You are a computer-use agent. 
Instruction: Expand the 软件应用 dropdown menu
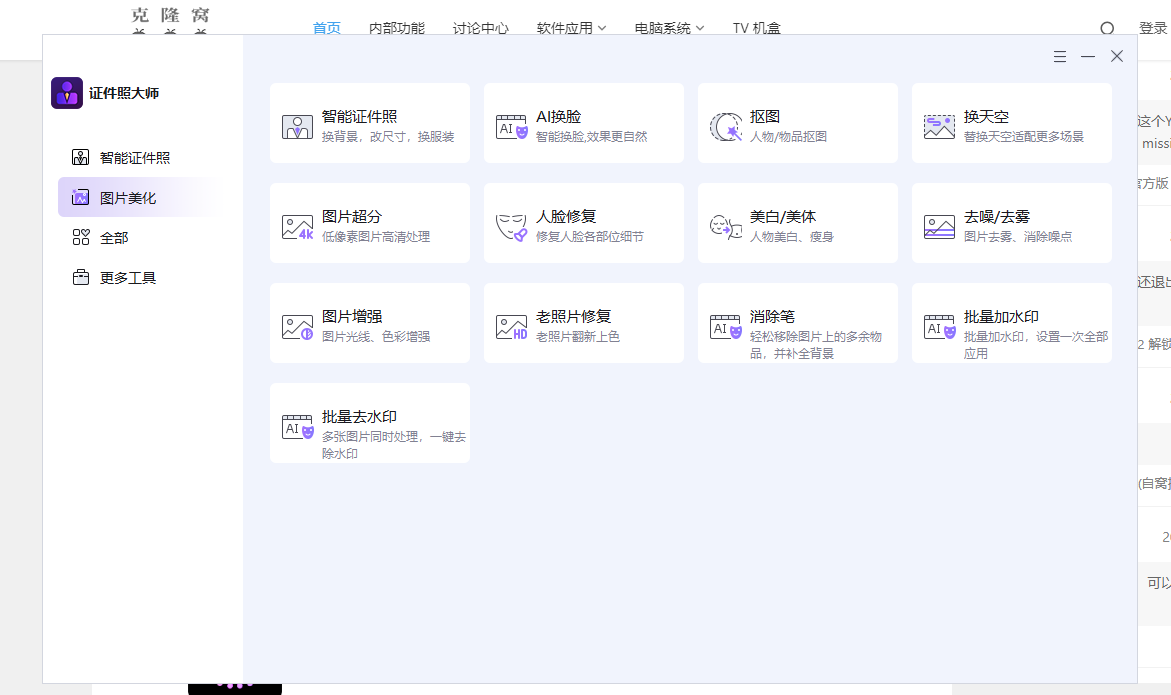tap(571, 28)
